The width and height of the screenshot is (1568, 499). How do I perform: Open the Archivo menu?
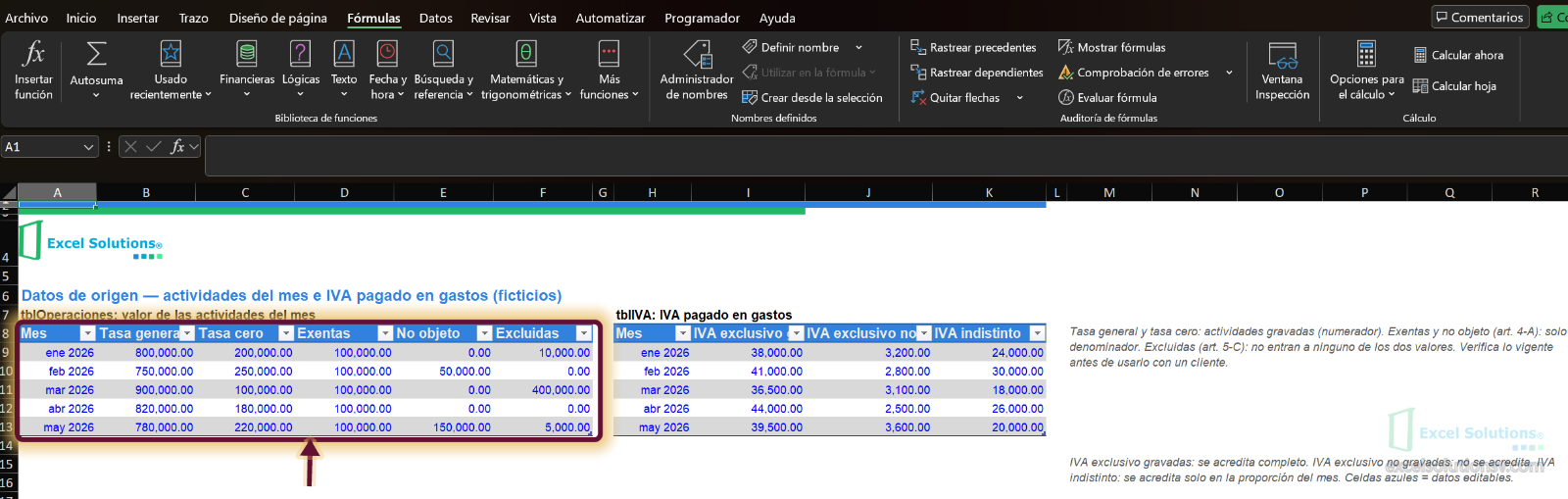[x=26, y=18]
